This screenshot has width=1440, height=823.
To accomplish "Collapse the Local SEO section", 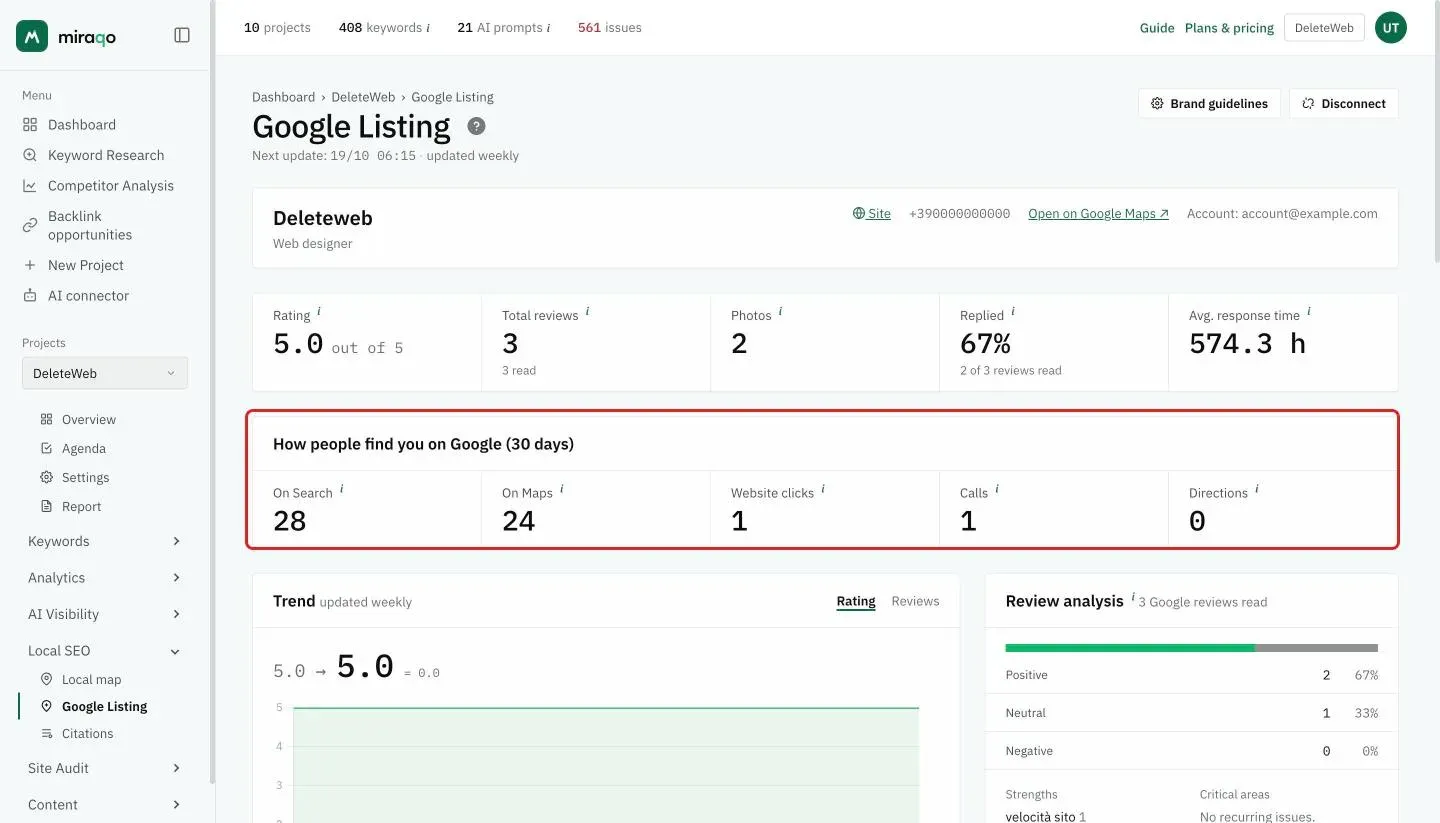I will [x=104, y=650].
